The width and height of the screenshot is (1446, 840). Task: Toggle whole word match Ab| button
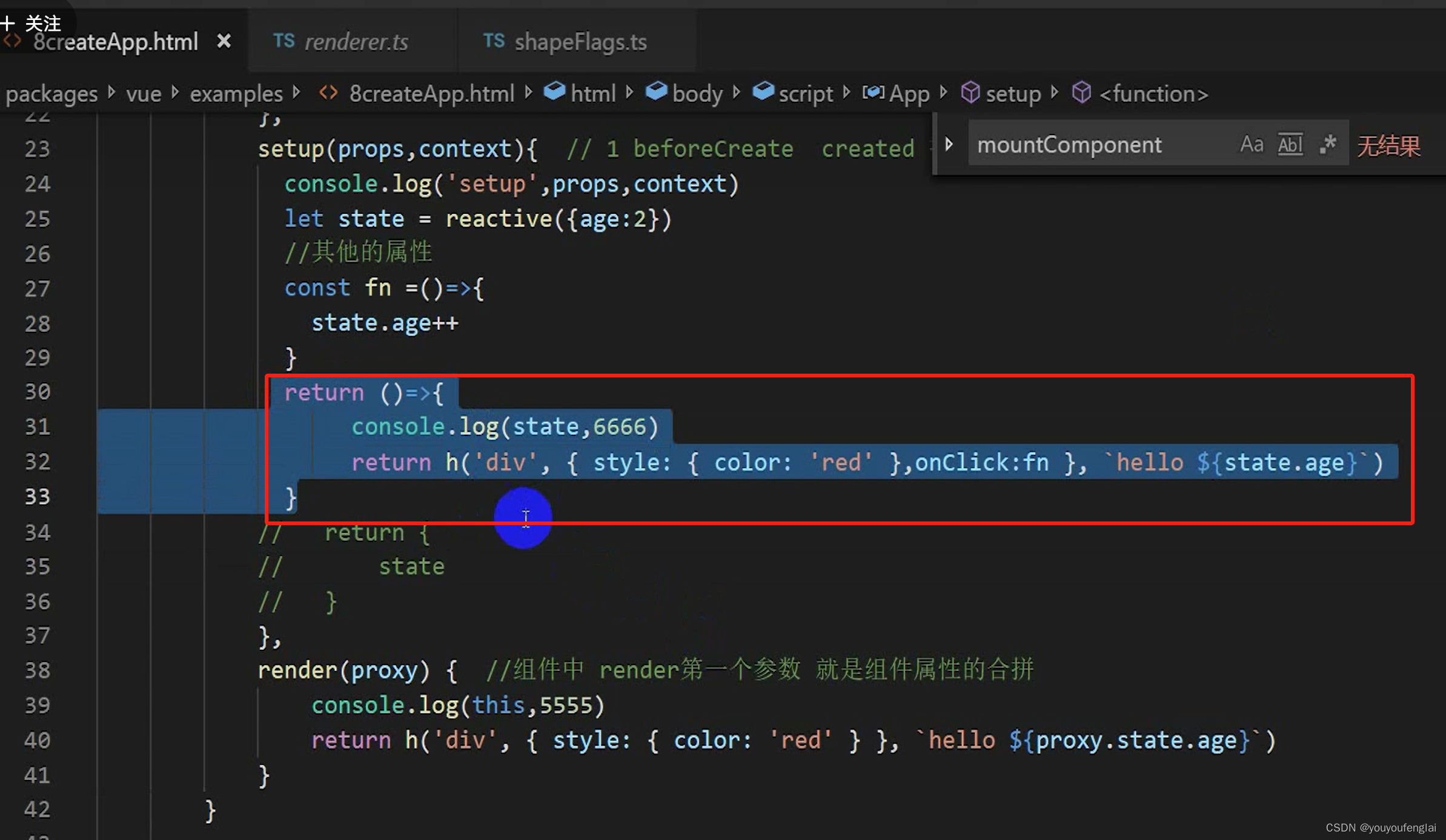(1288, 145)
